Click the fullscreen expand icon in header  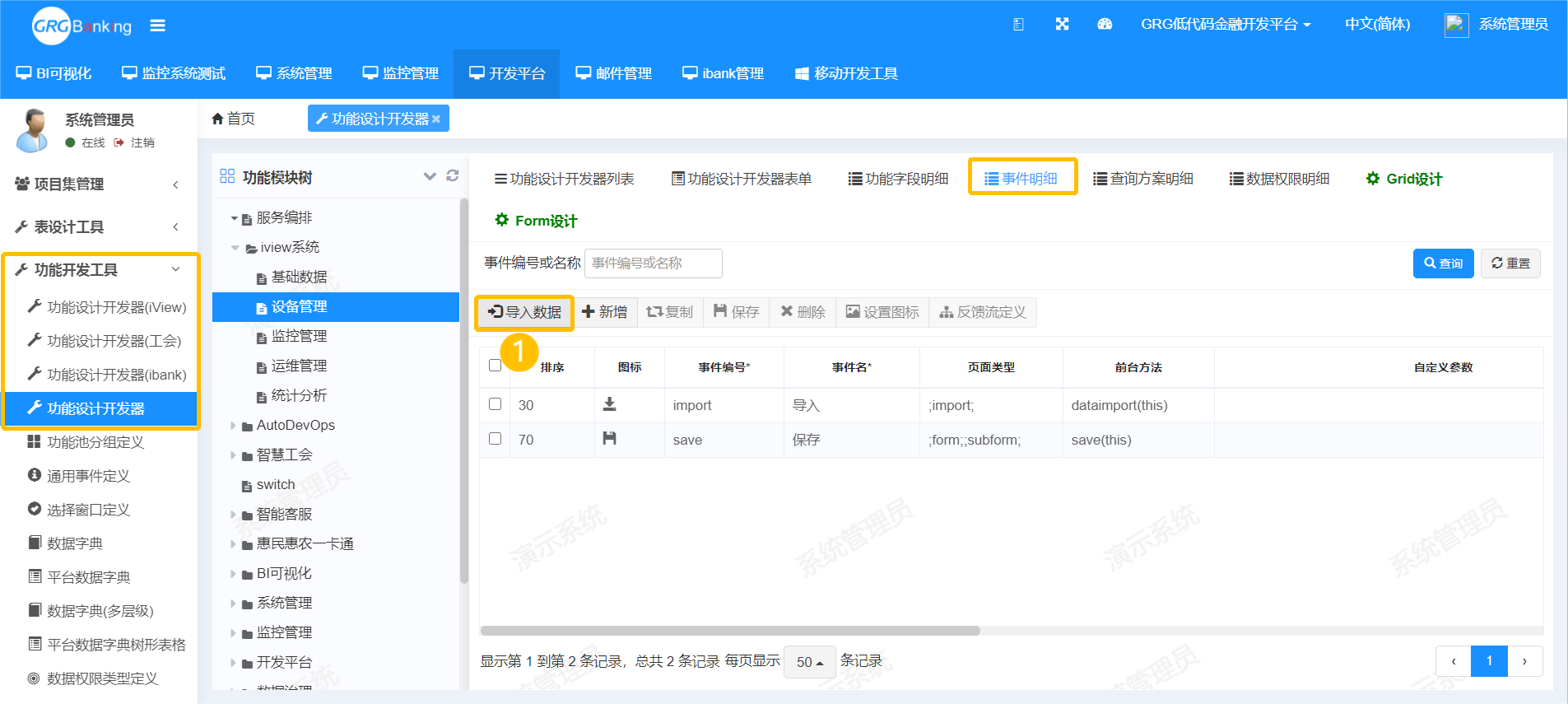coord(1062,25)
